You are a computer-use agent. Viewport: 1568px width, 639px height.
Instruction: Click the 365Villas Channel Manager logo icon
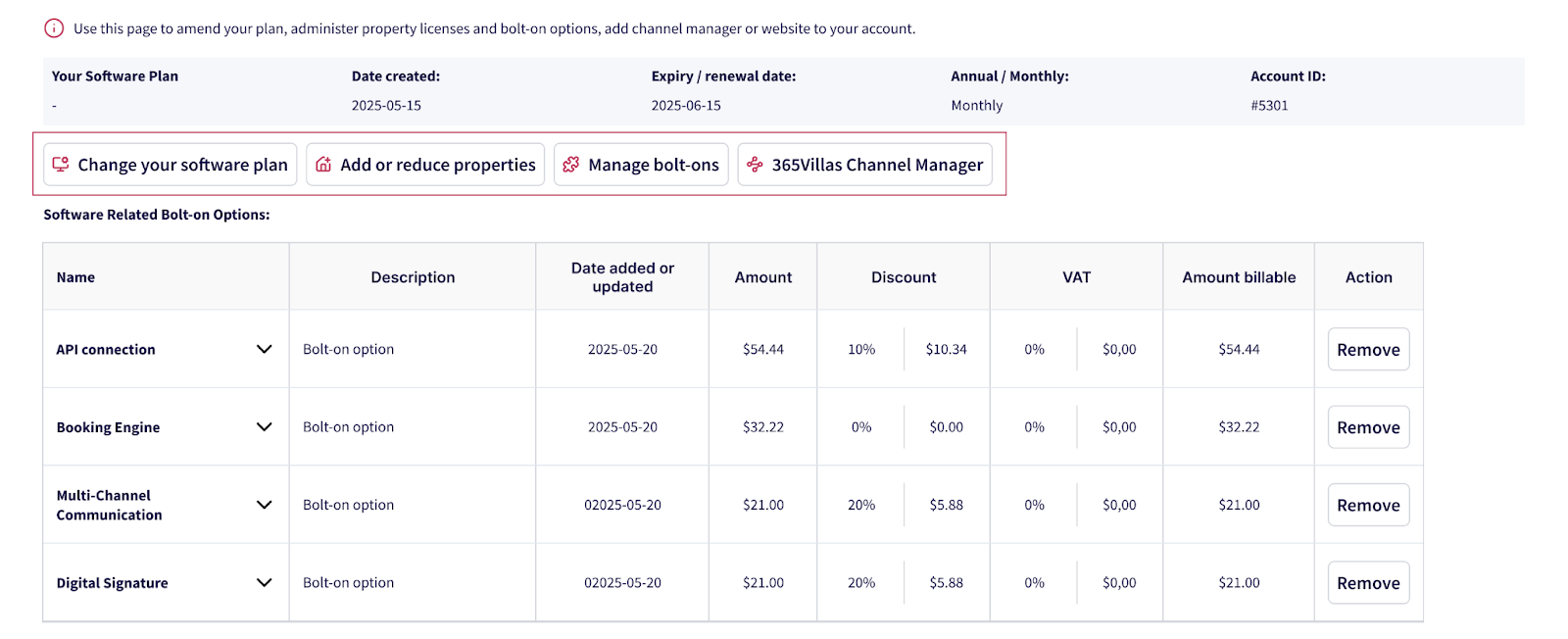755,165
